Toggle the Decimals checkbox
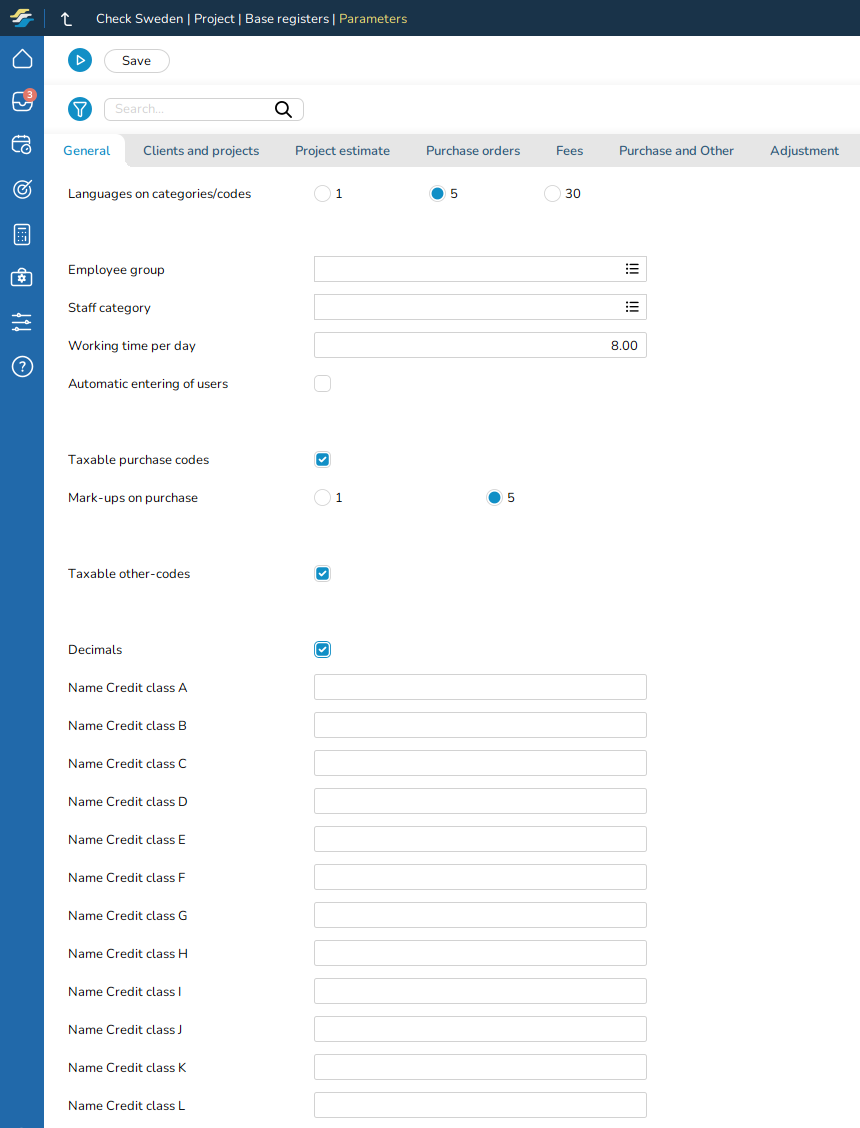860x1128 pixels. coord(322,650)
